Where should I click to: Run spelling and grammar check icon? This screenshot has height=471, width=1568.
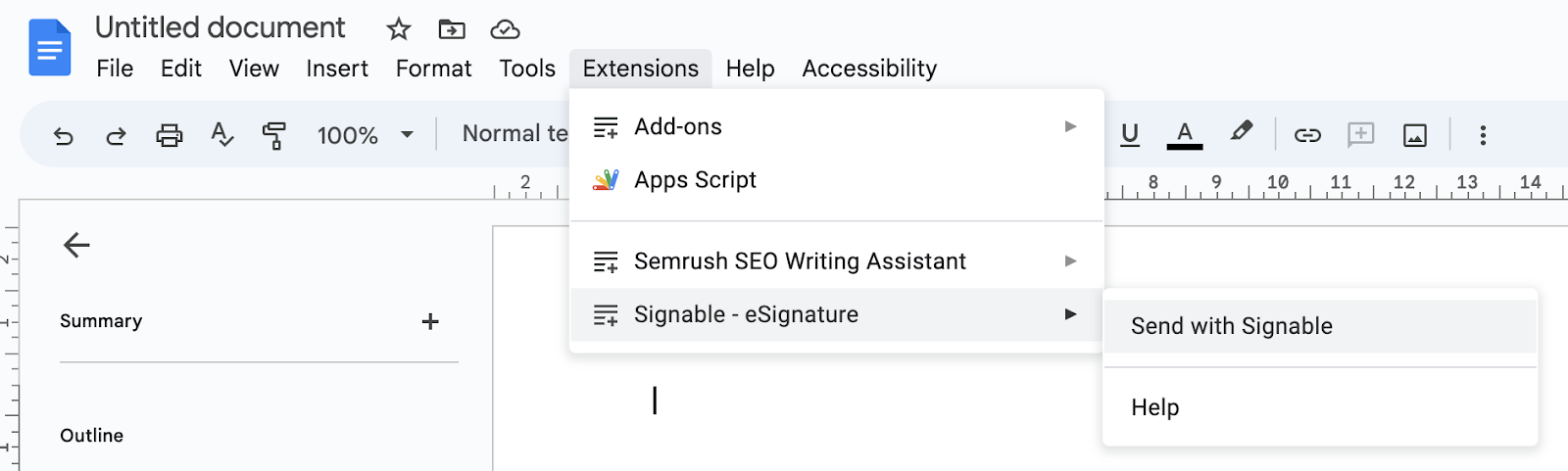[222, 135]
